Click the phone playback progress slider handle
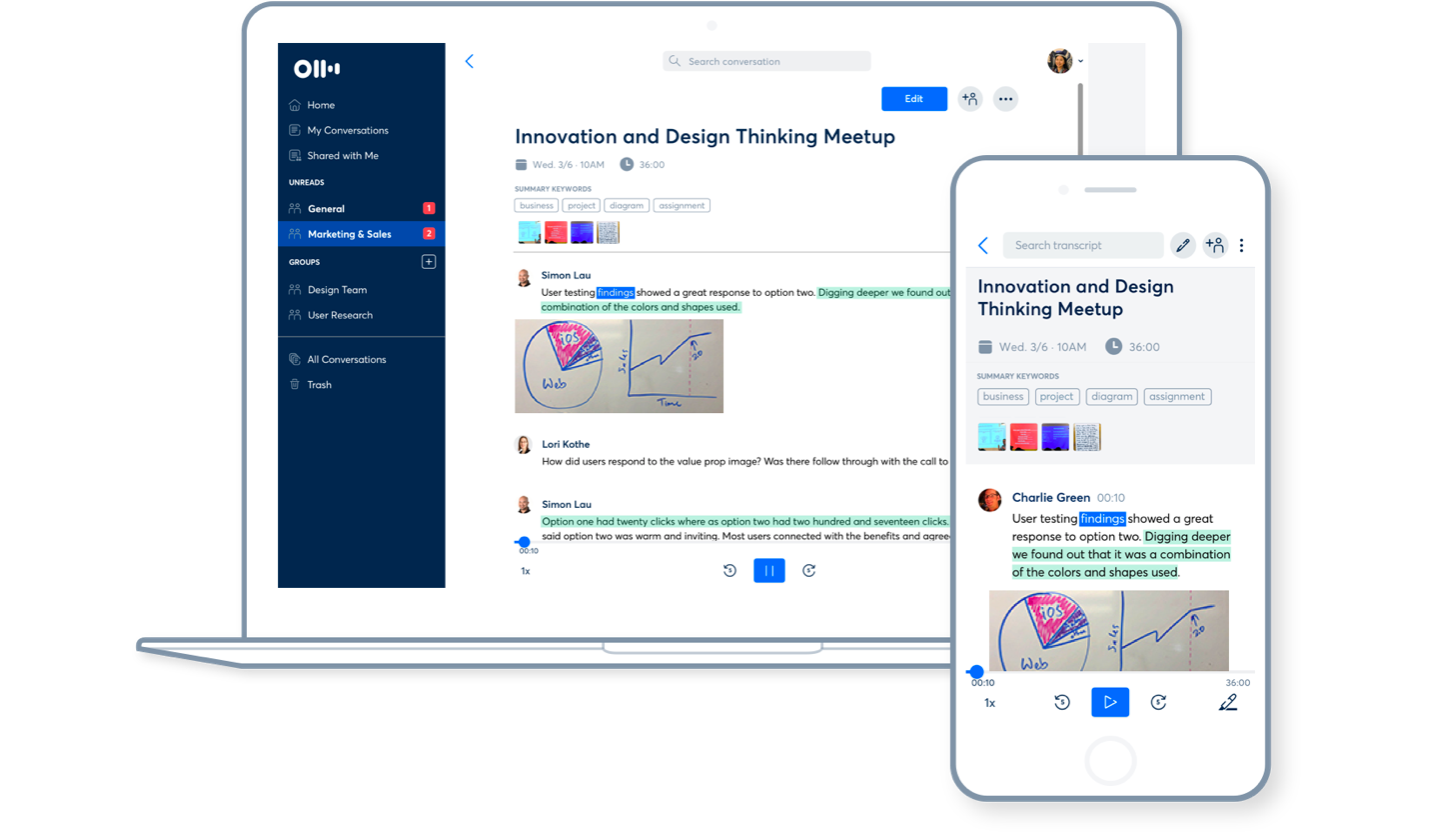1437x833 pixels. 976,672
